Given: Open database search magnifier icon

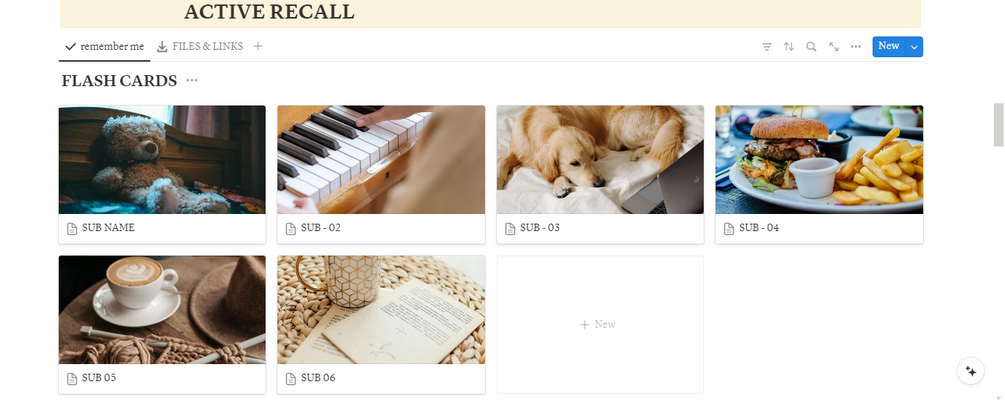Looking at the screenshot, I should 811,47.
